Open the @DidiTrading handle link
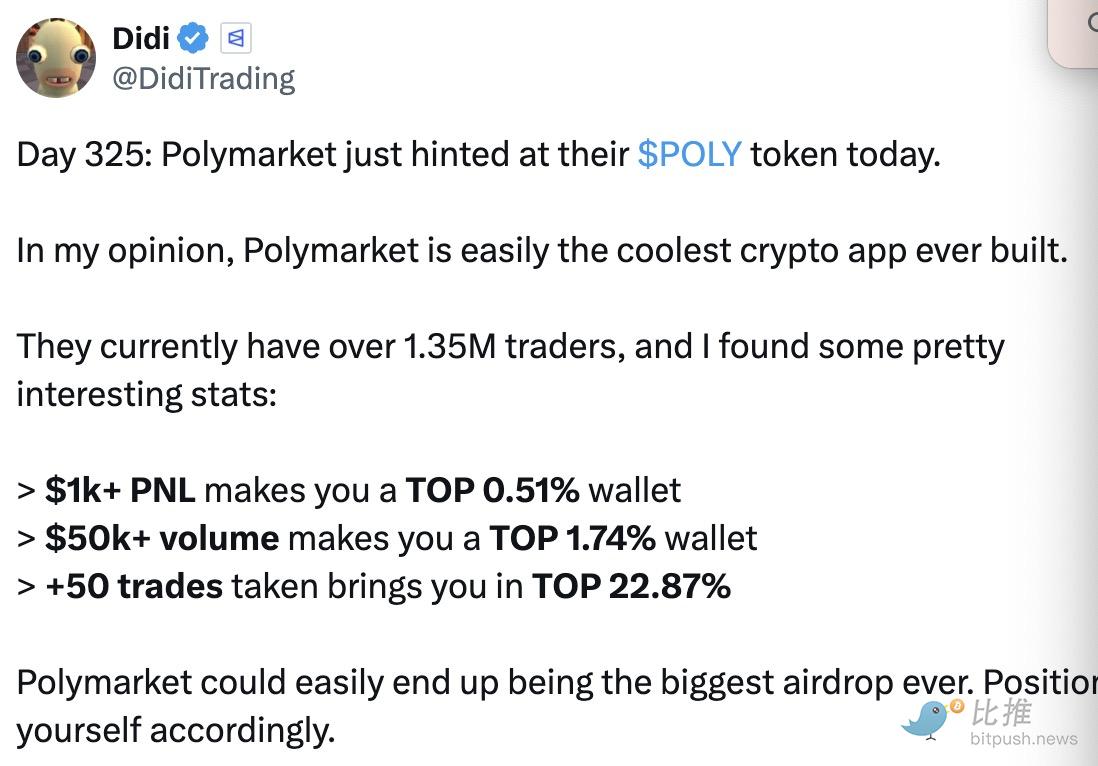1098x766 pixels. pyautogui.click(x=203, y=78)
